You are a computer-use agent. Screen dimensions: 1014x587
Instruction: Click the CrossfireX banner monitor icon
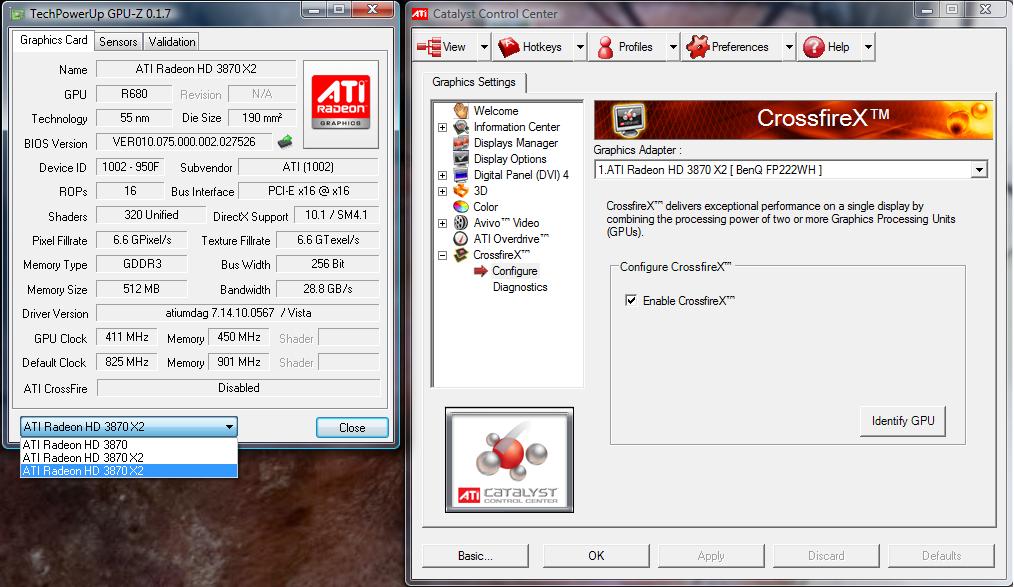point(629,119)
